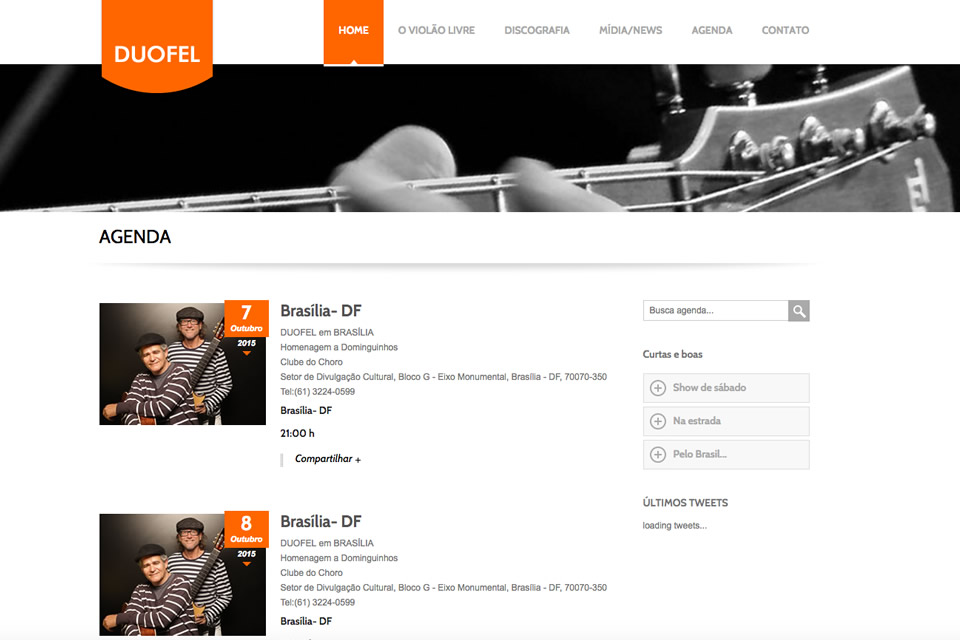960x640 pixels.
Task: Expand the Na estrada plus icon
Action: (x=658, y=421)
